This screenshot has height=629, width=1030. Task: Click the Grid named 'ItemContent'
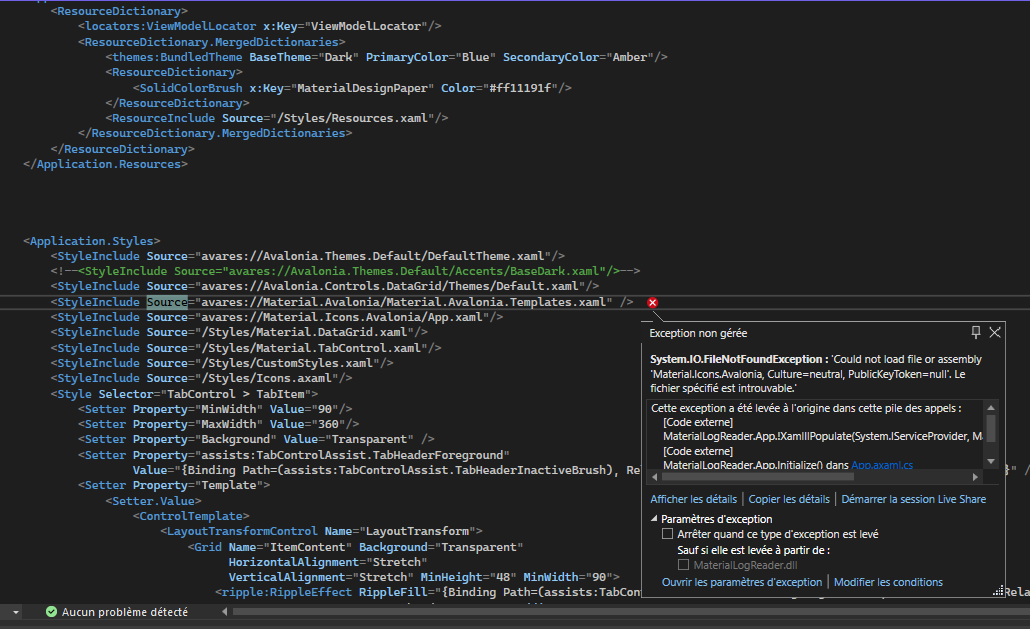pyautogui.click(x=355, y=547)
